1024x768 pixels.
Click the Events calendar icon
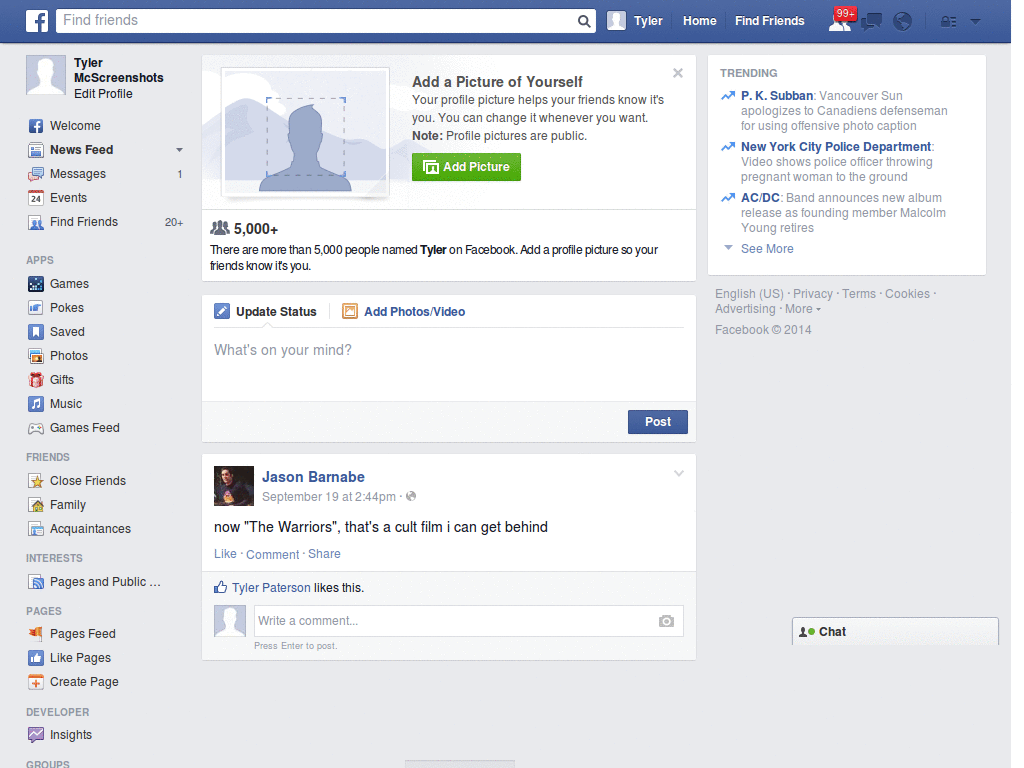[x=36, y=198]
